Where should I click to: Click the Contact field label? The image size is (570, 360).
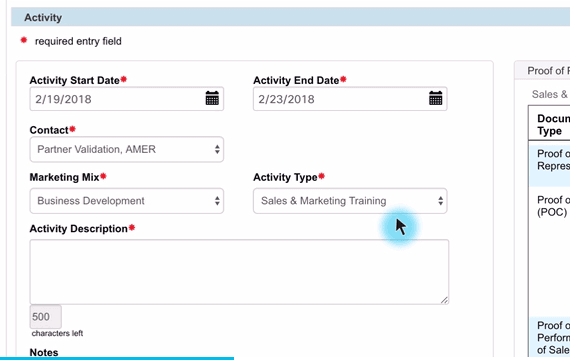point(49,130)
